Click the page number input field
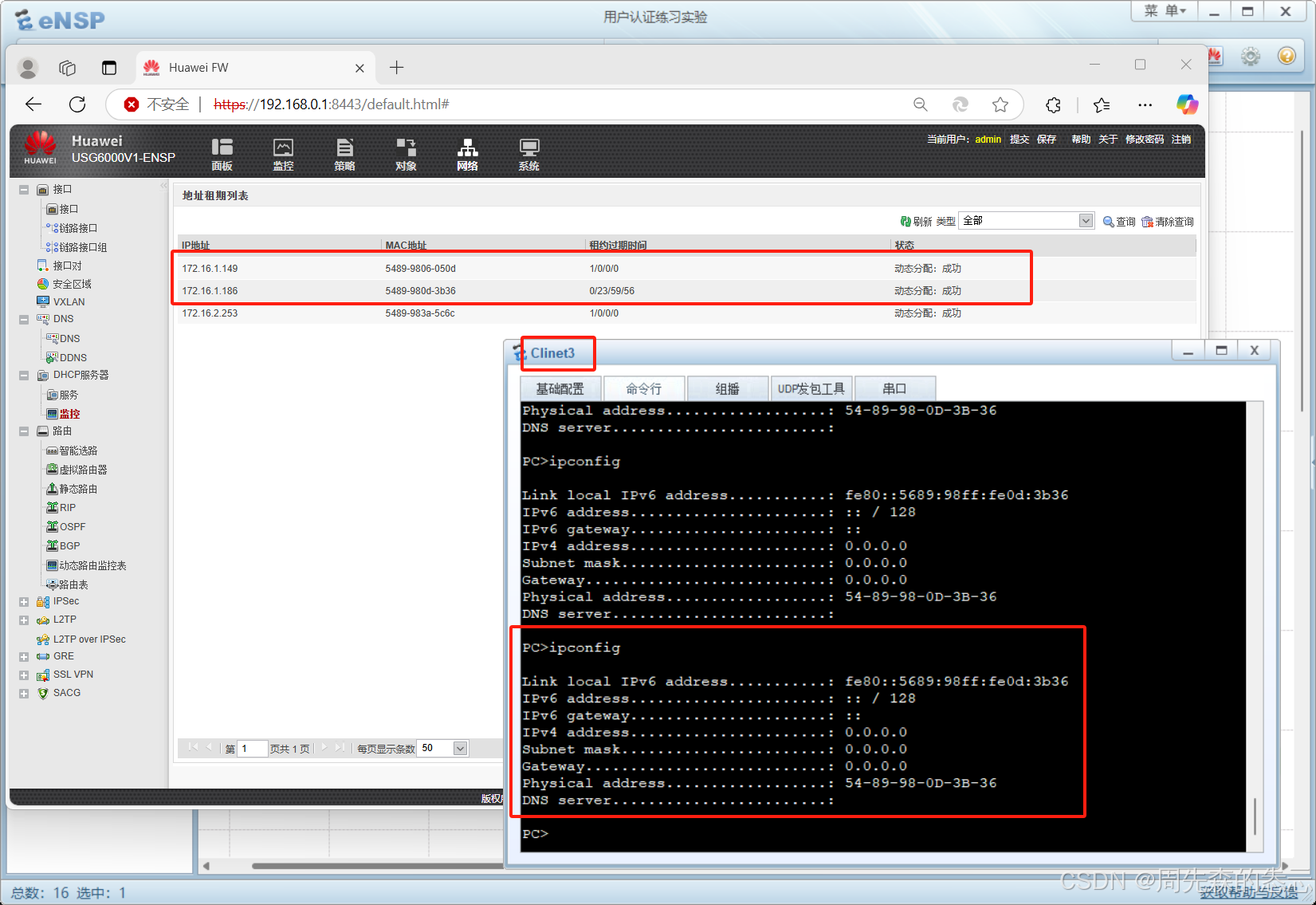Image resolution: width=1316 pixels, height=905 pixels. (252, 749)
